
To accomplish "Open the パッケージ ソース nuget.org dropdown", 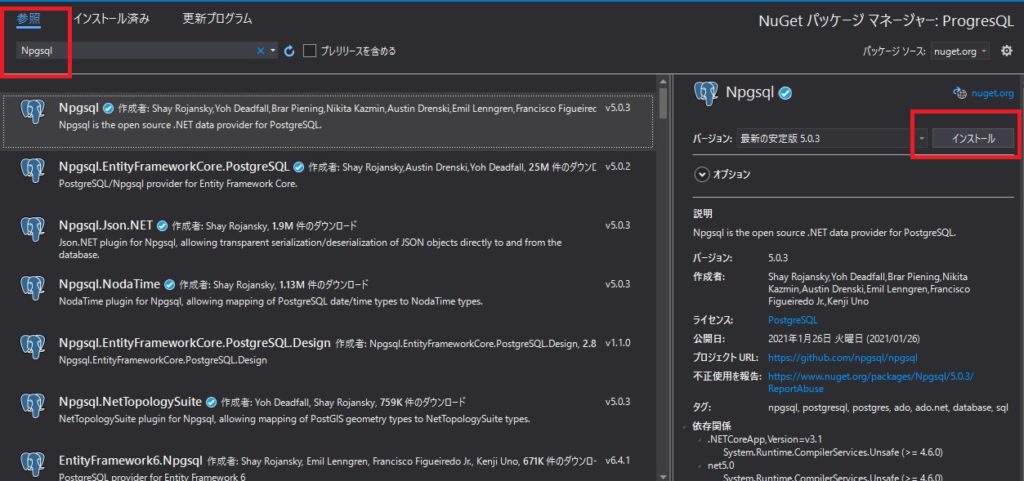I will (960, 52).
